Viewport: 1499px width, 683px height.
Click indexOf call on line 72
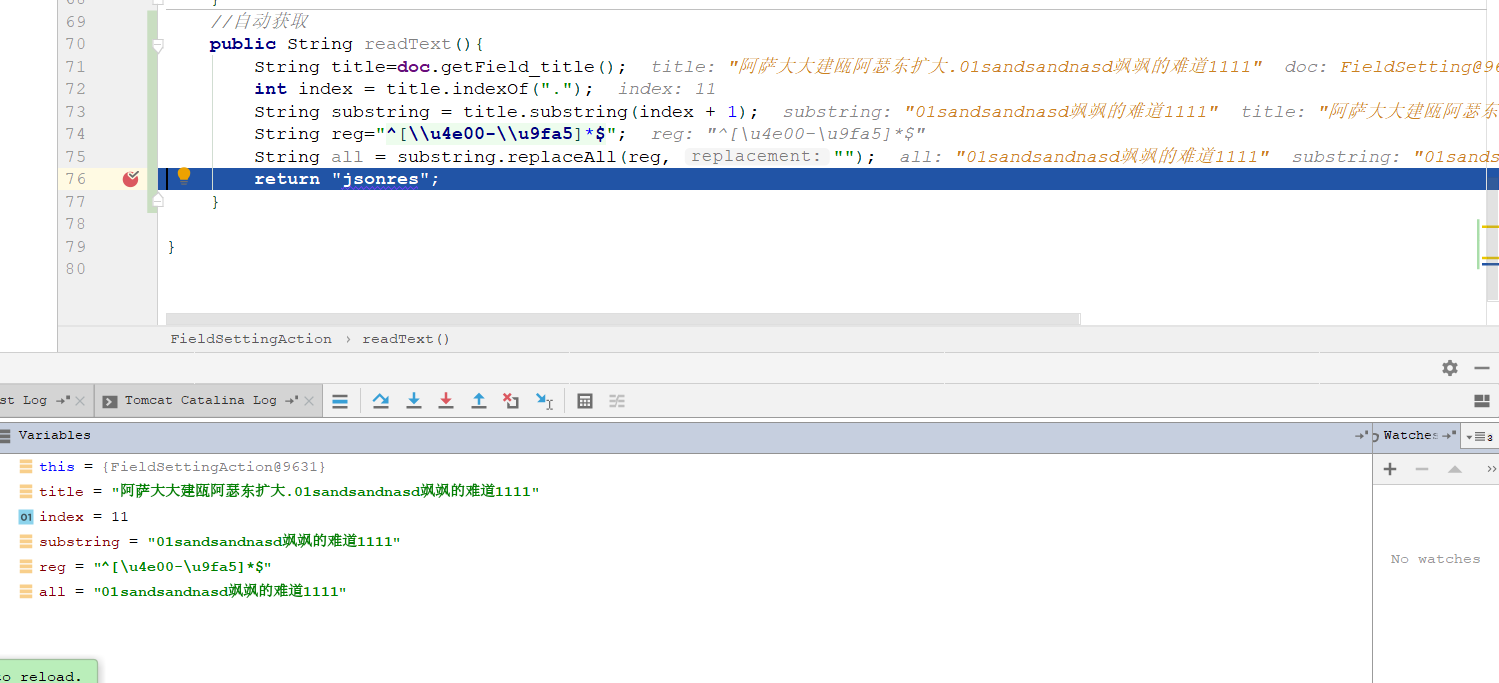497,89
